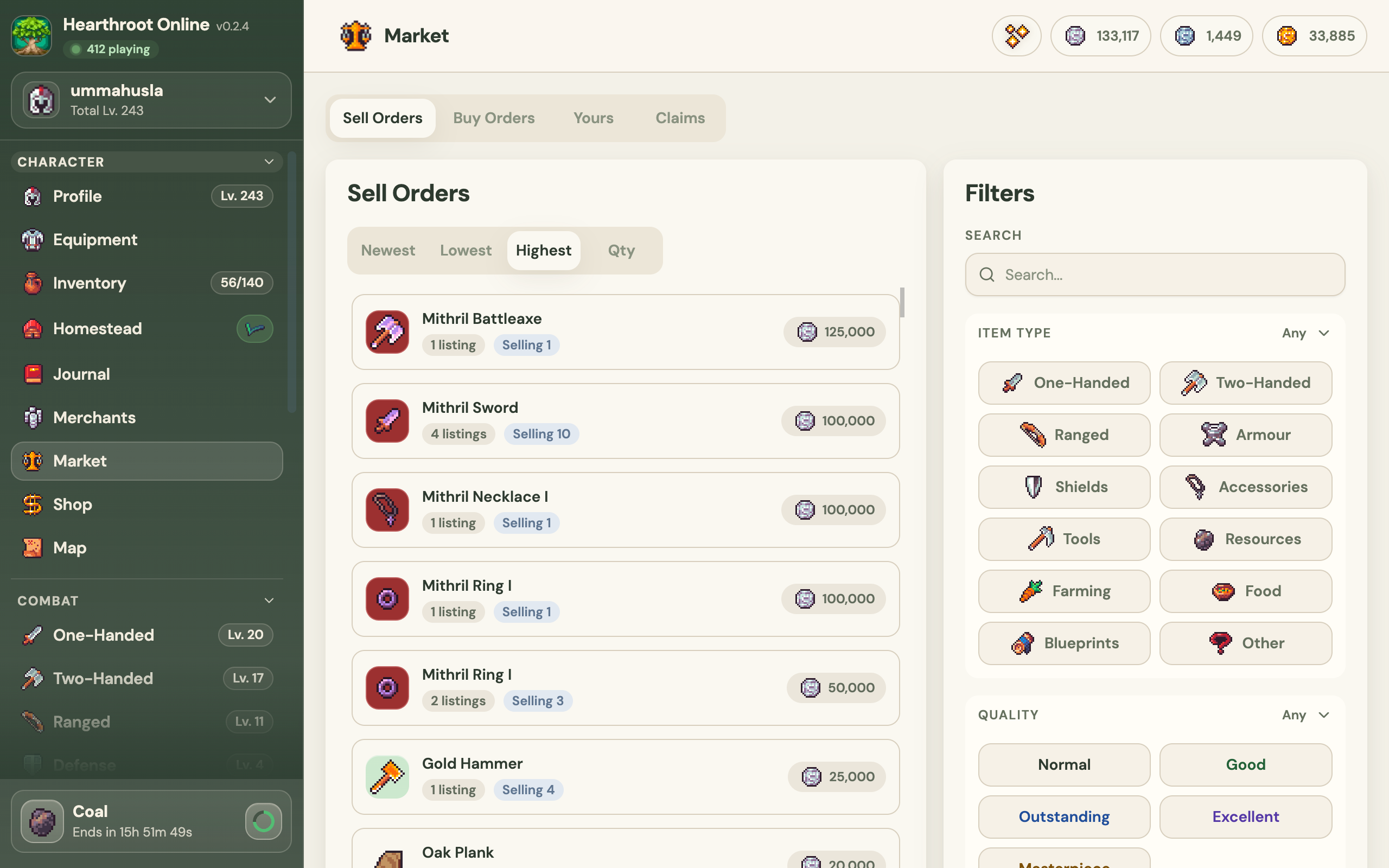
Task: Toggle the Two-Handed item type filter
Action: [x=1246, y=383]
